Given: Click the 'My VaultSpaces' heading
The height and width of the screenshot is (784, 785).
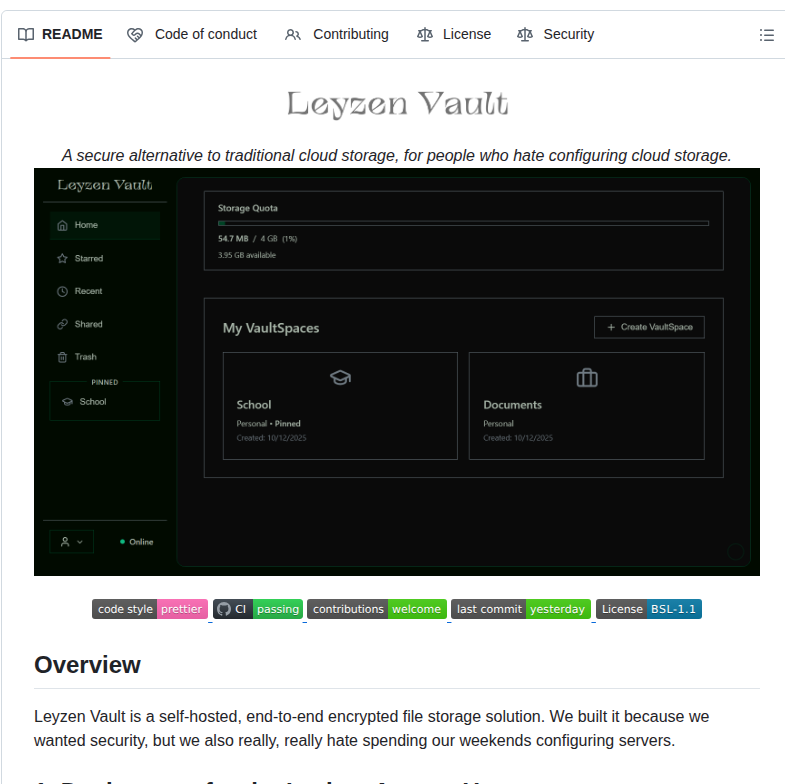Looking at the screenshot, I should coord(271,328).
